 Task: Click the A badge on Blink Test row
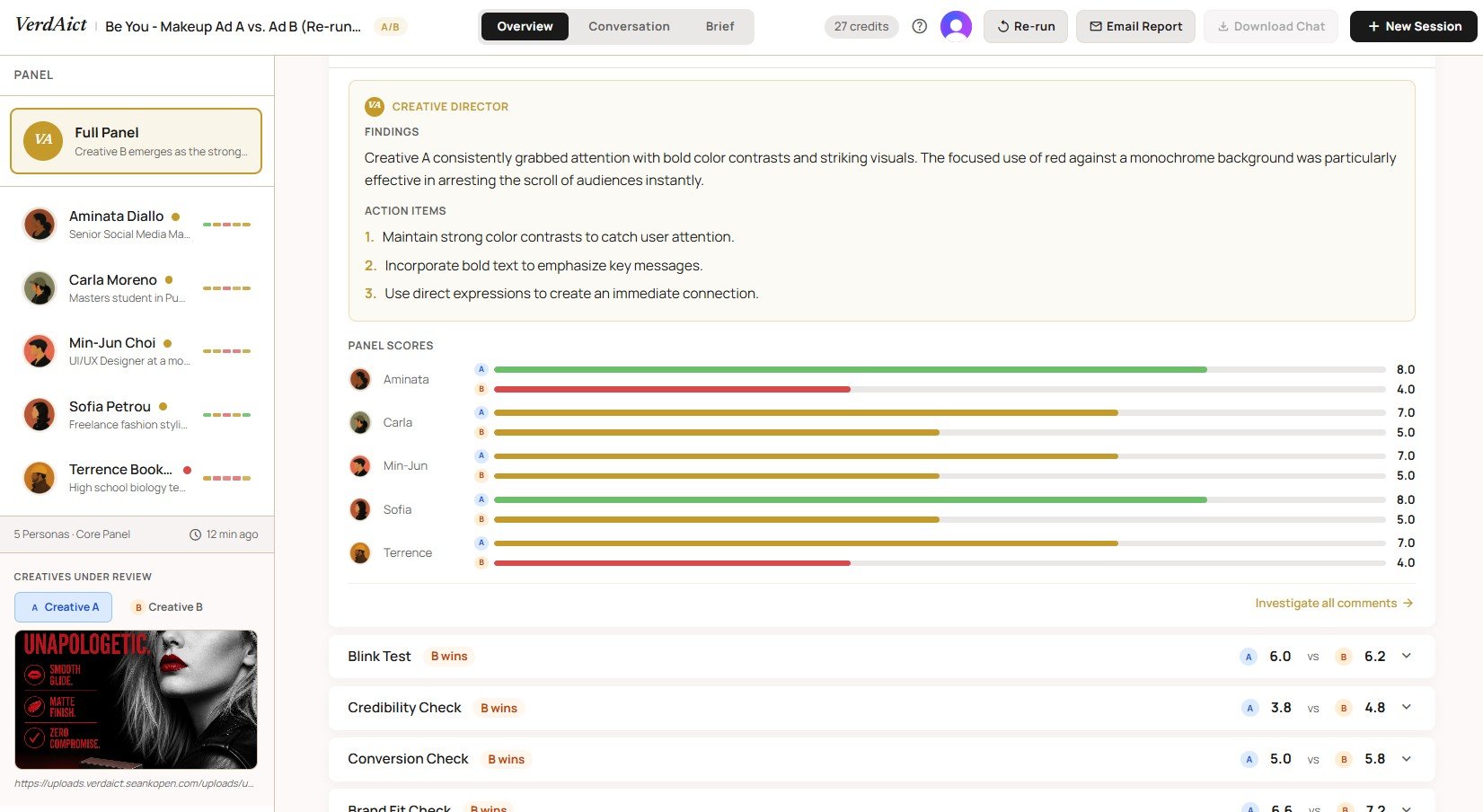tap(1249, 657)
